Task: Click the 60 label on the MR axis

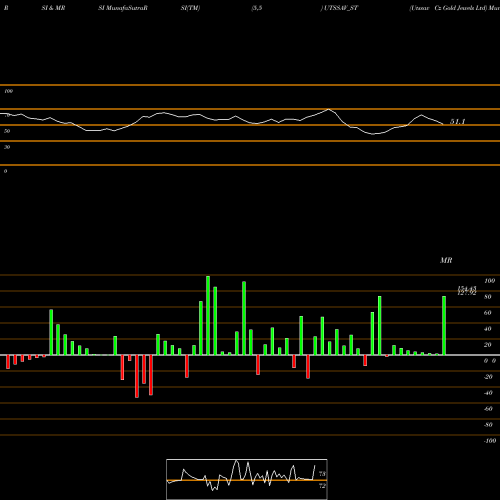Action: pos(488,313)
